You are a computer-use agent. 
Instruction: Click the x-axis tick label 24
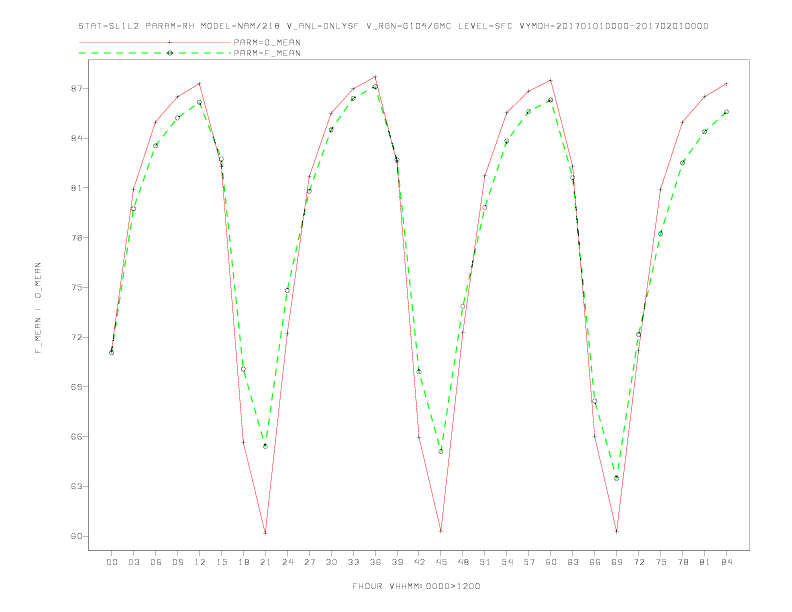click(x=287, y=562)
